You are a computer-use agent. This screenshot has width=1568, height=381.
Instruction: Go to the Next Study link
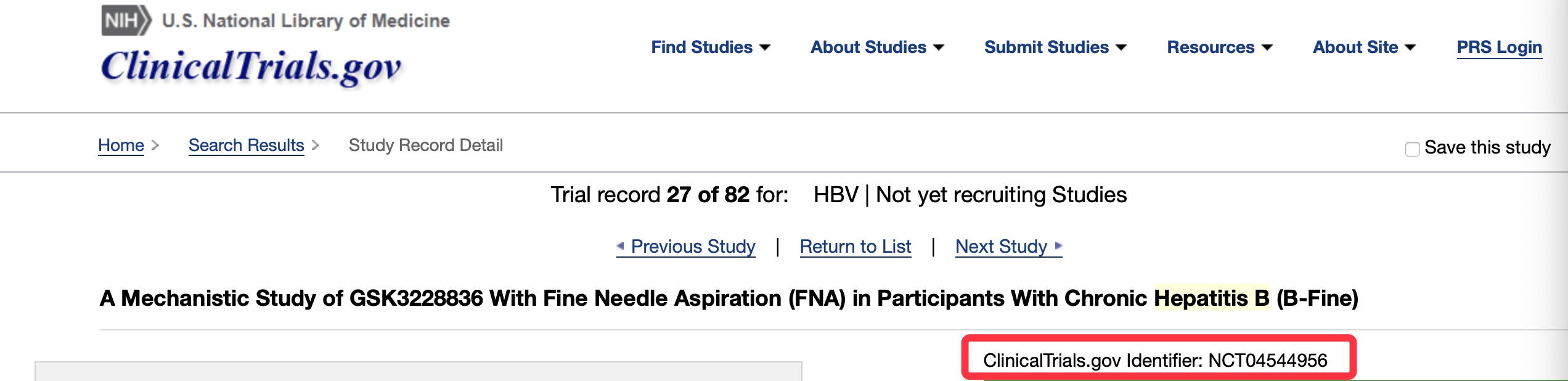coord(1001,247)
